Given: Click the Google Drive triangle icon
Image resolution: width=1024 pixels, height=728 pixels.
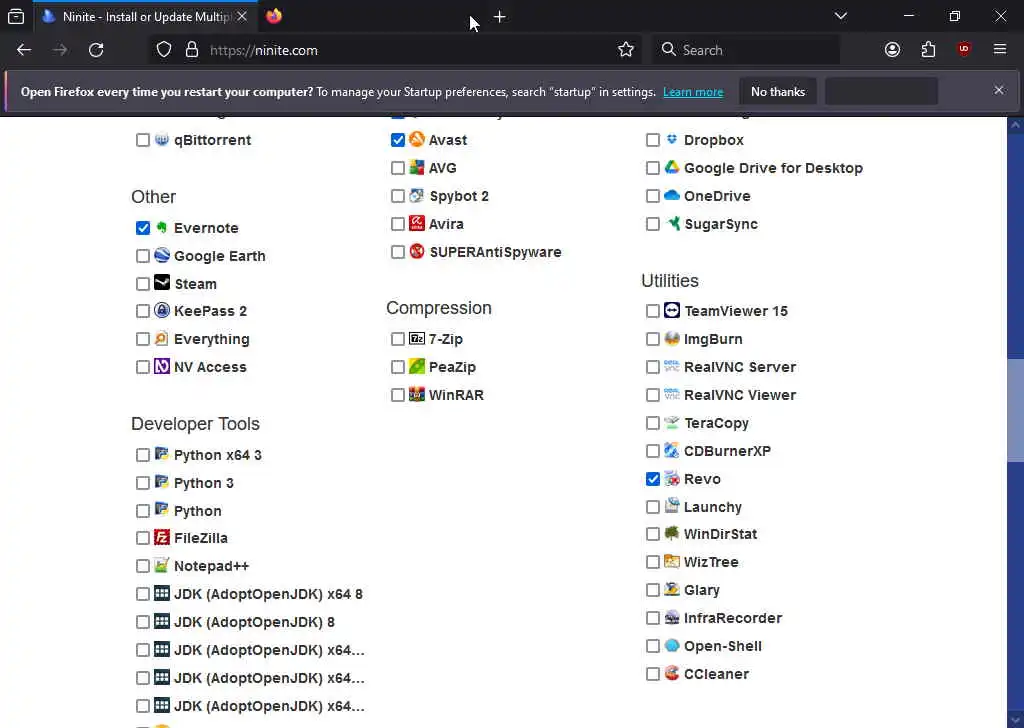Looking at the screenshot, I should coord(672,167).
